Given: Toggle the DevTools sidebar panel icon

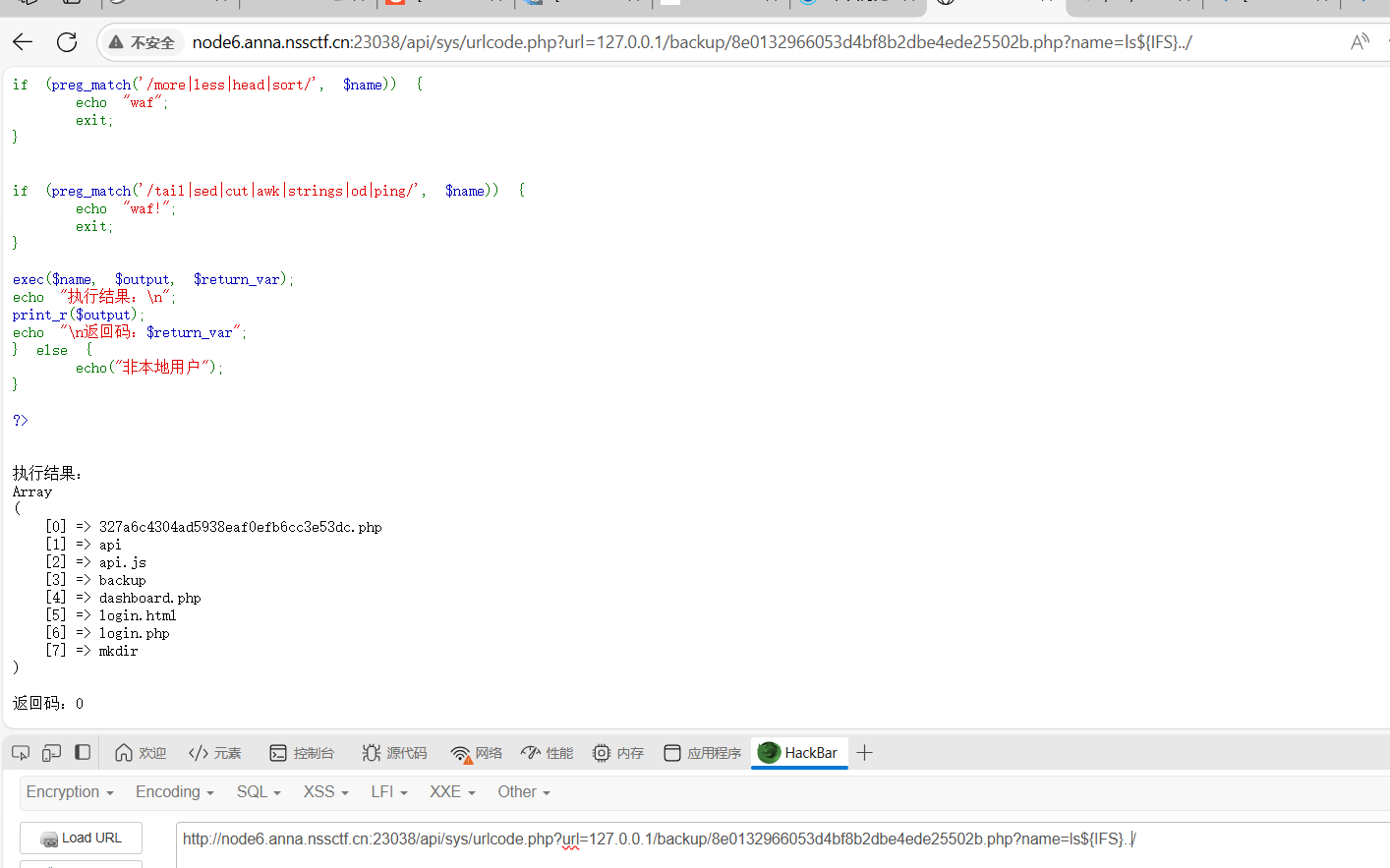Looking at the screenshot, I should click(x=84, y=753).
